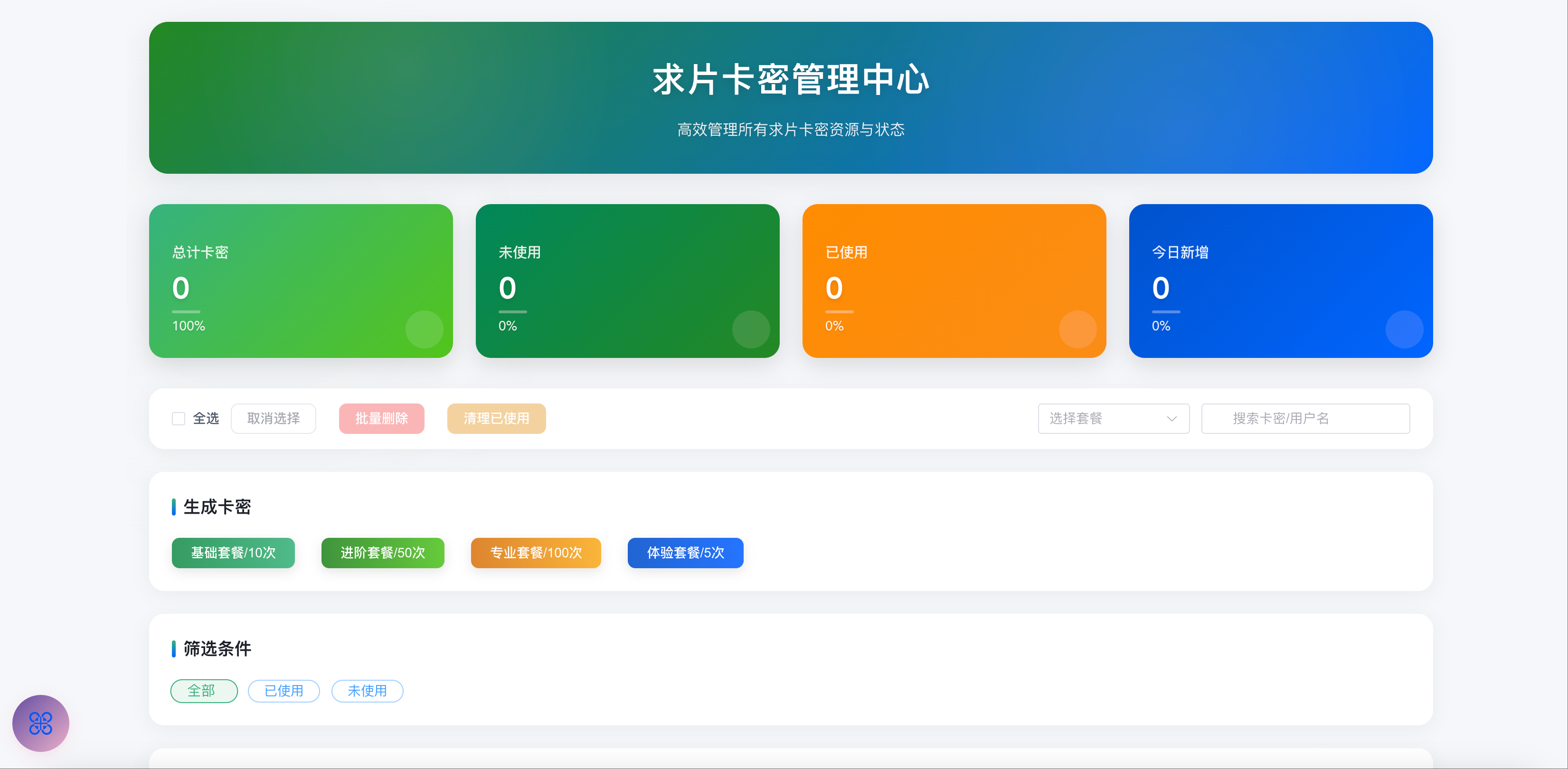1568x769 pixels.
Task: Toggle the 全选 checkbox
Action: [179, 419]
